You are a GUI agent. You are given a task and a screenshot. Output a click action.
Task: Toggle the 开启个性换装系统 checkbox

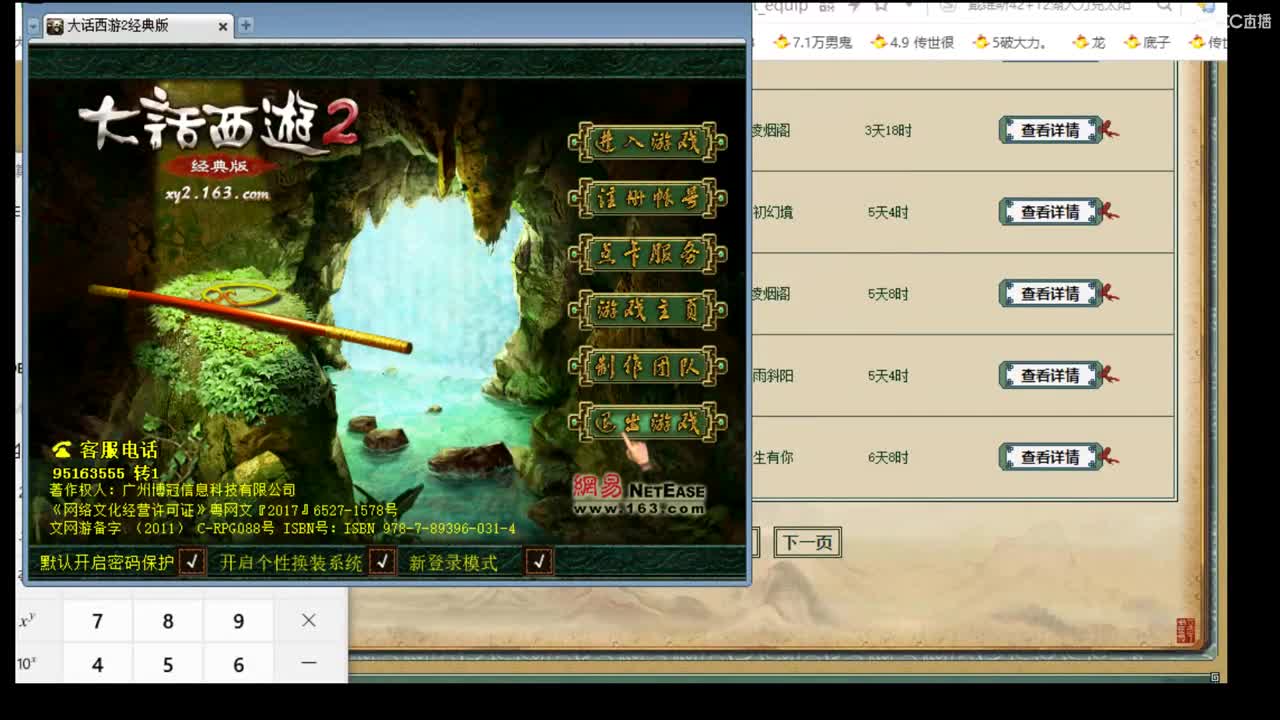pyautogui.click(x=382, y=562)
